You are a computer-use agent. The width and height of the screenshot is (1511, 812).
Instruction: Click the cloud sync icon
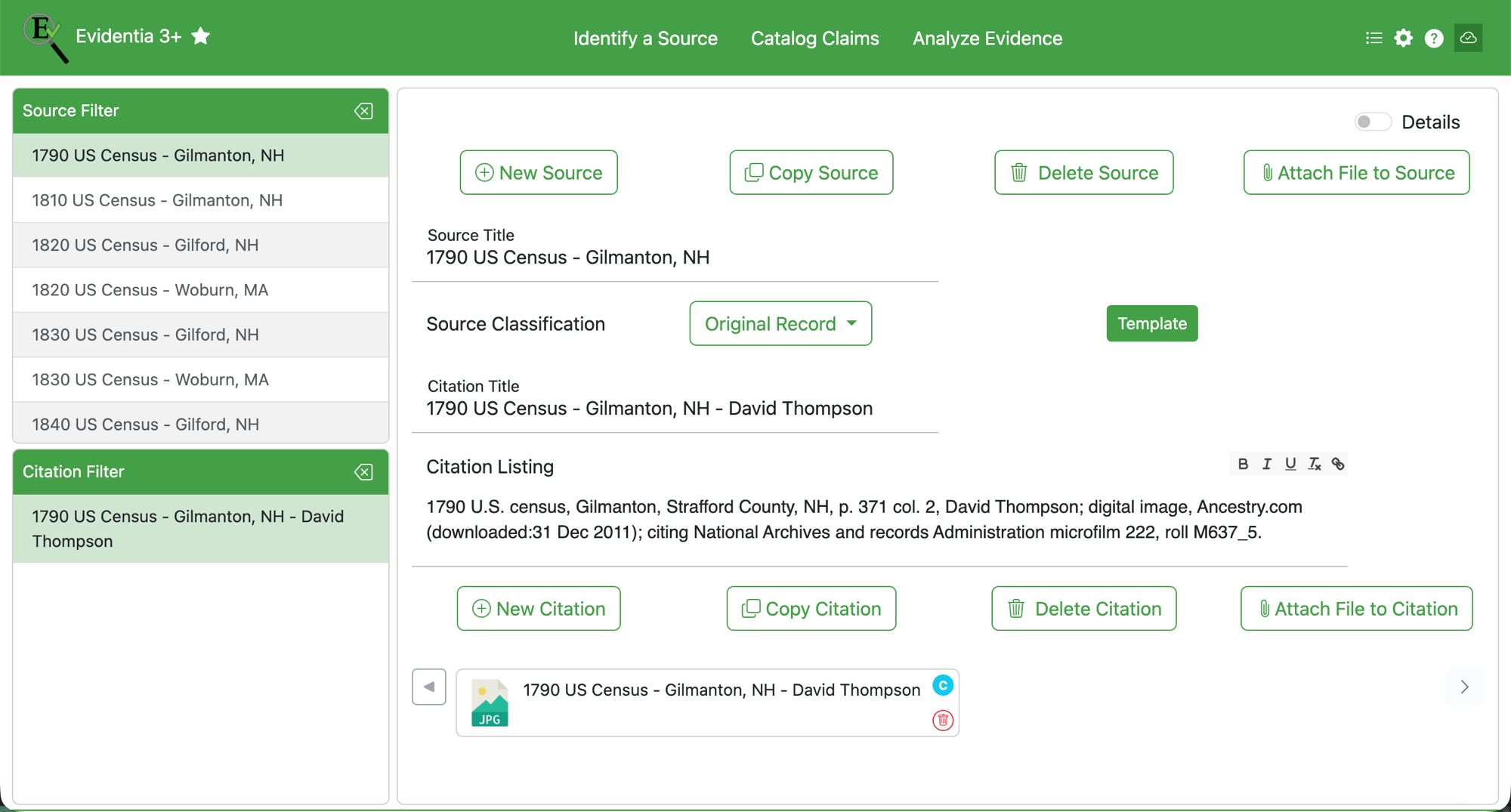click(x=1468, y=38)
